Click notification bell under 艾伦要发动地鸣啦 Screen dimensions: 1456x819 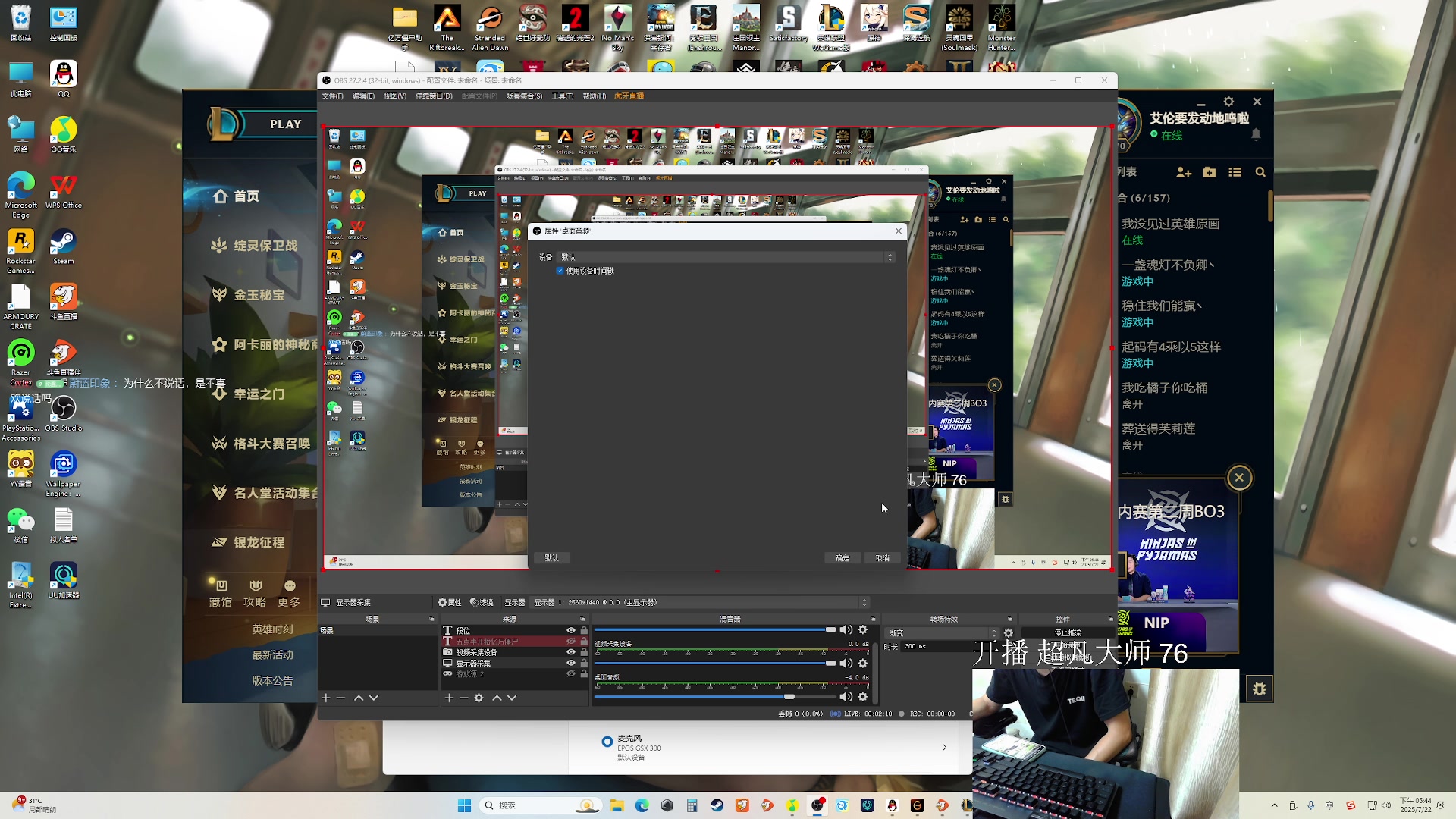click(x=1256, y=134)
